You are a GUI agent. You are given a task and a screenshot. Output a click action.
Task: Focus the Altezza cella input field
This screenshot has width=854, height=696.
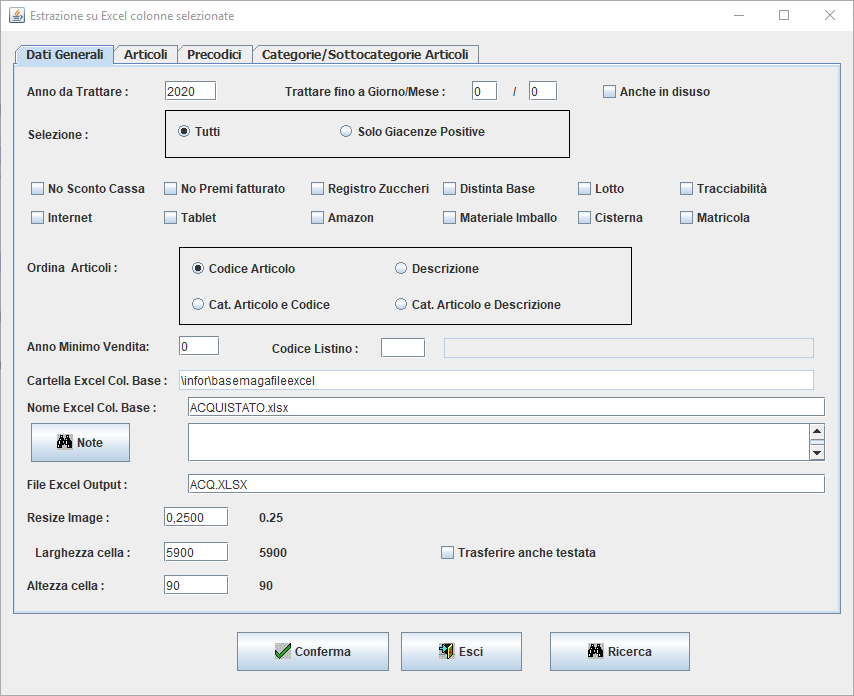pos(196,585)
